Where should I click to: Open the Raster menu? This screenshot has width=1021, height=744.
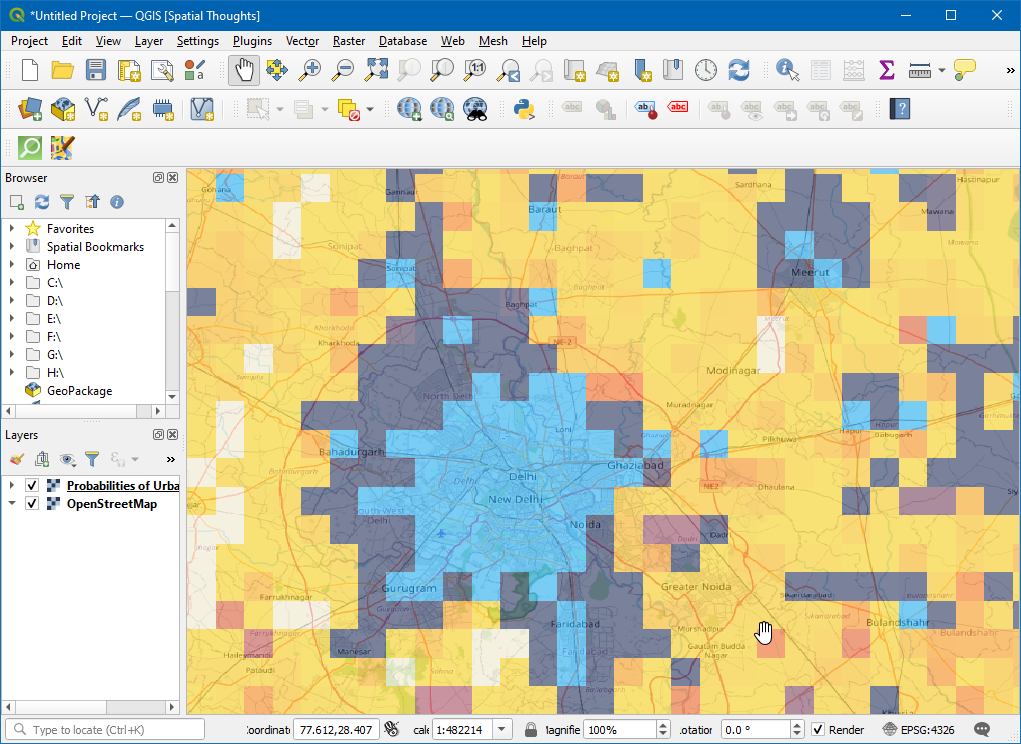click(x=349, y=41)
